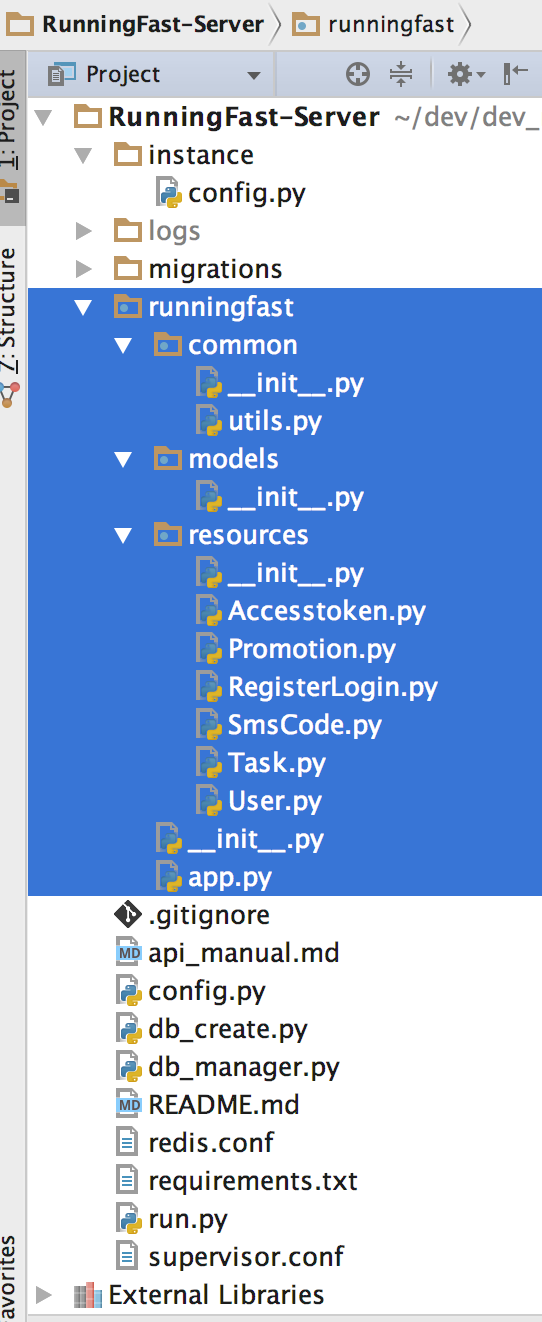Collapse the RunningFast-Server root node
542x1322 pixels.
click(44, 117)
